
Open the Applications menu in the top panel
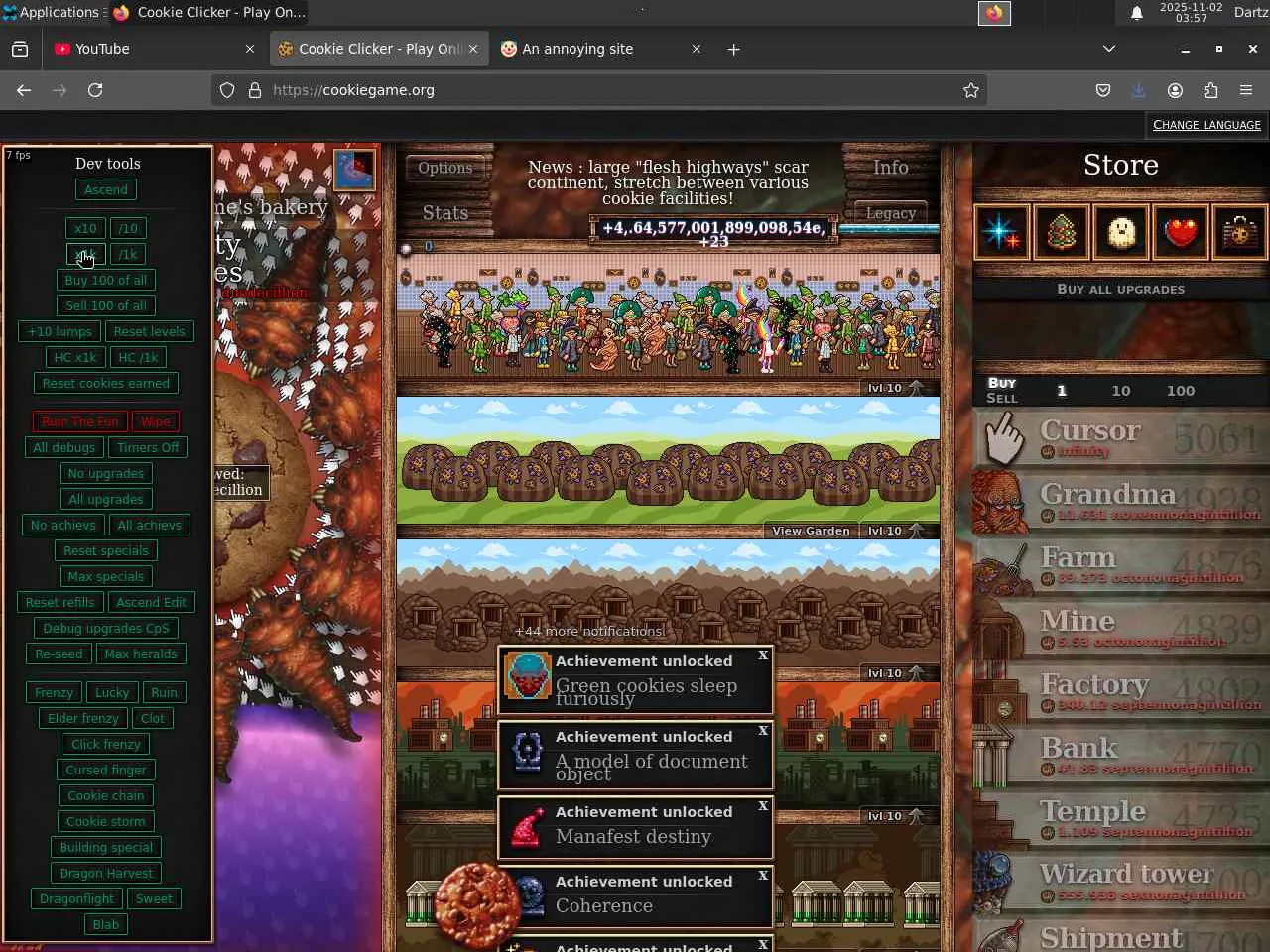click(x=52, y=12)
